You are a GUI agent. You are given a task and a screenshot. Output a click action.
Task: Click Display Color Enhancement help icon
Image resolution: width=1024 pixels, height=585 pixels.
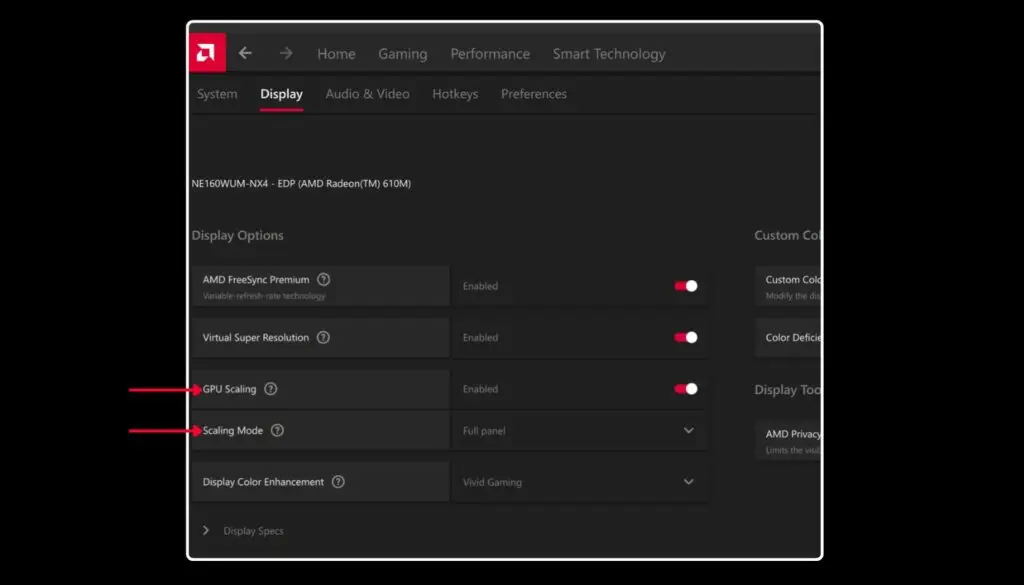338,482
